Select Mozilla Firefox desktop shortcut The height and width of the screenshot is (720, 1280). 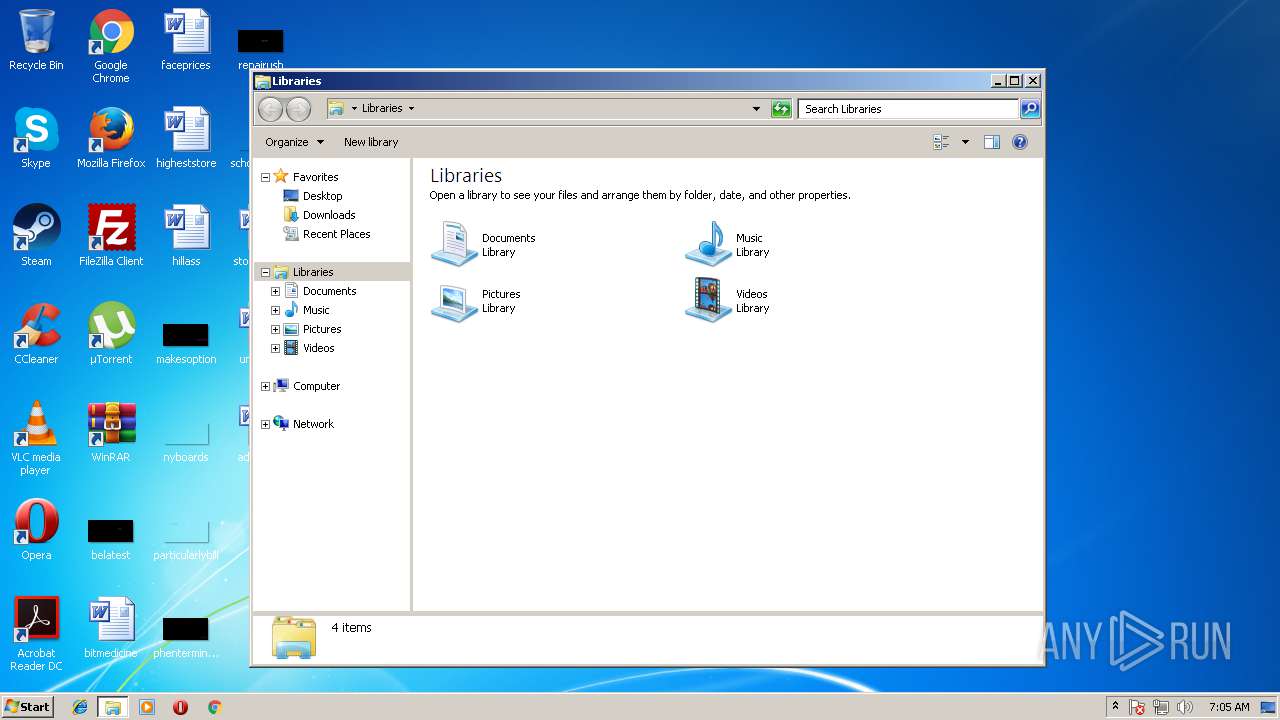point(111,138)
